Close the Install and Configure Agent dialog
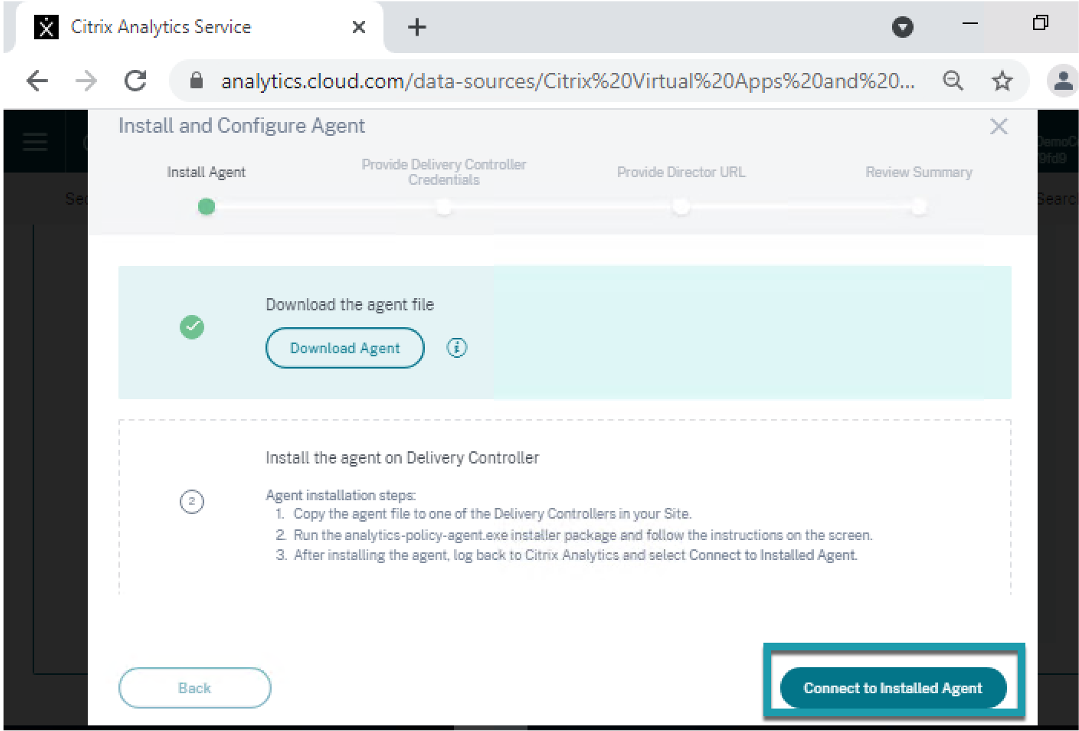Image resolution: width=1079 pixels, height=731 pixels. point(998,126)
